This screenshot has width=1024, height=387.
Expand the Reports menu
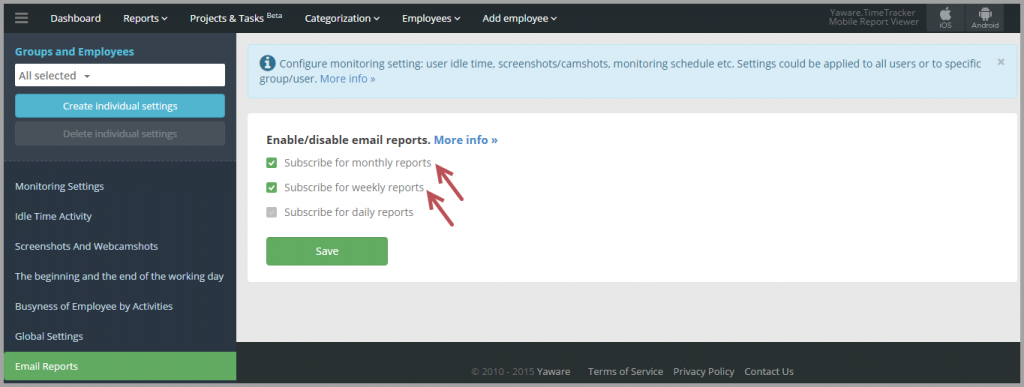click(145, 18)
